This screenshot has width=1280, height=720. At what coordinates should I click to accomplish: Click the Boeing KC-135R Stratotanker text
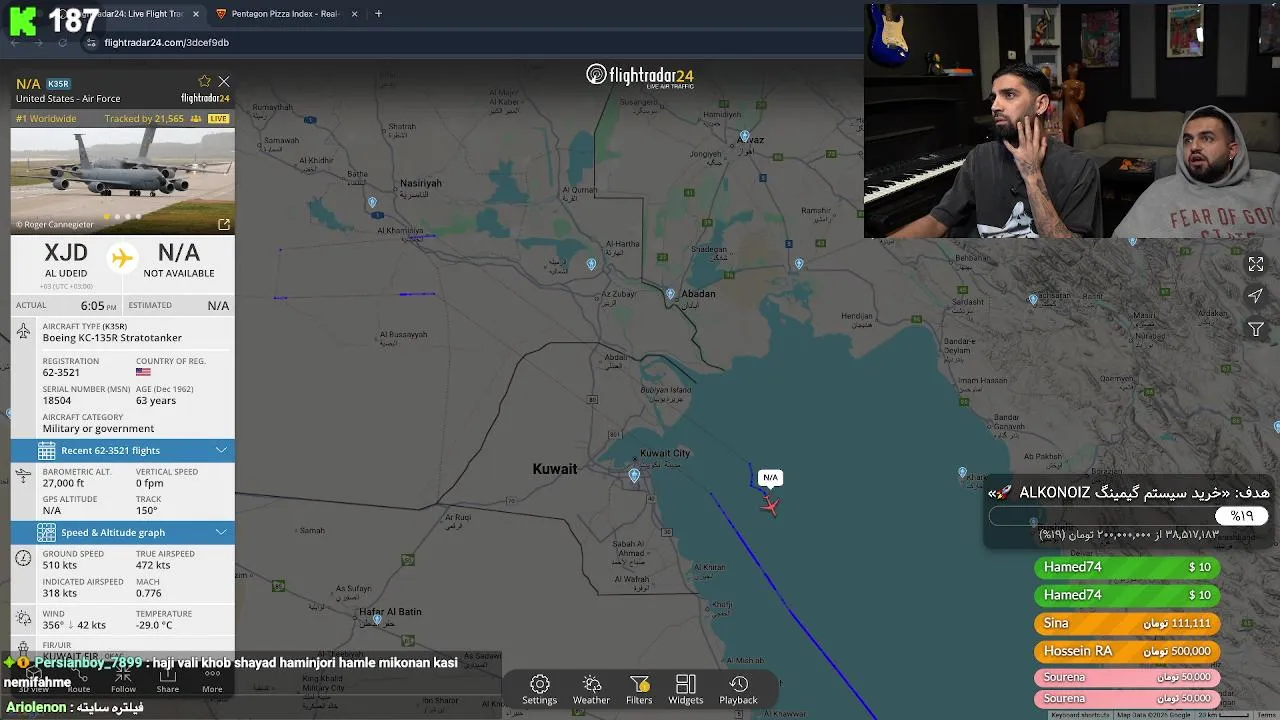(112, 338)
